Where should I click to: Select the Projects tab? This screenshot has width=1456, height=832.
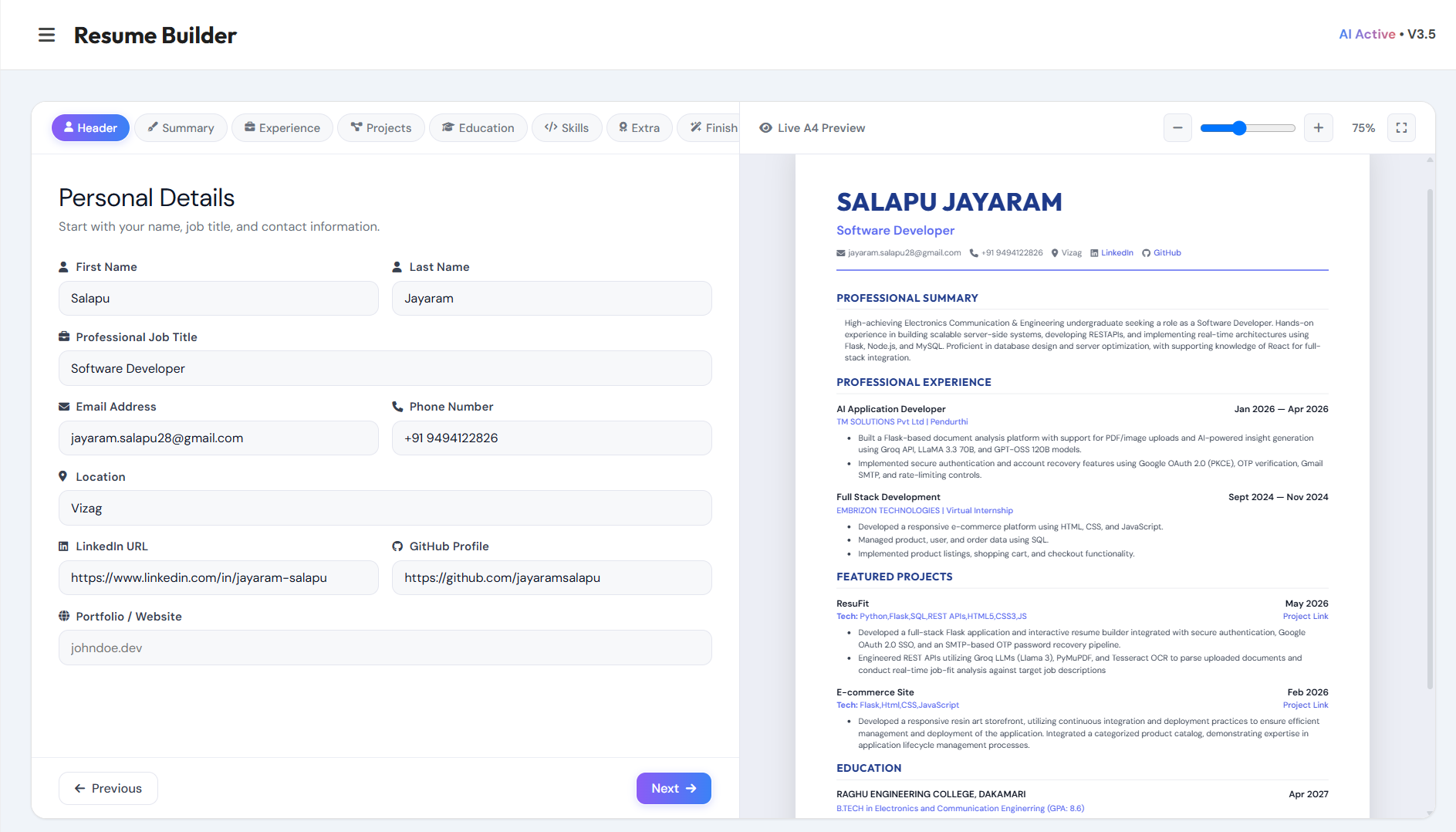point(381,128)
